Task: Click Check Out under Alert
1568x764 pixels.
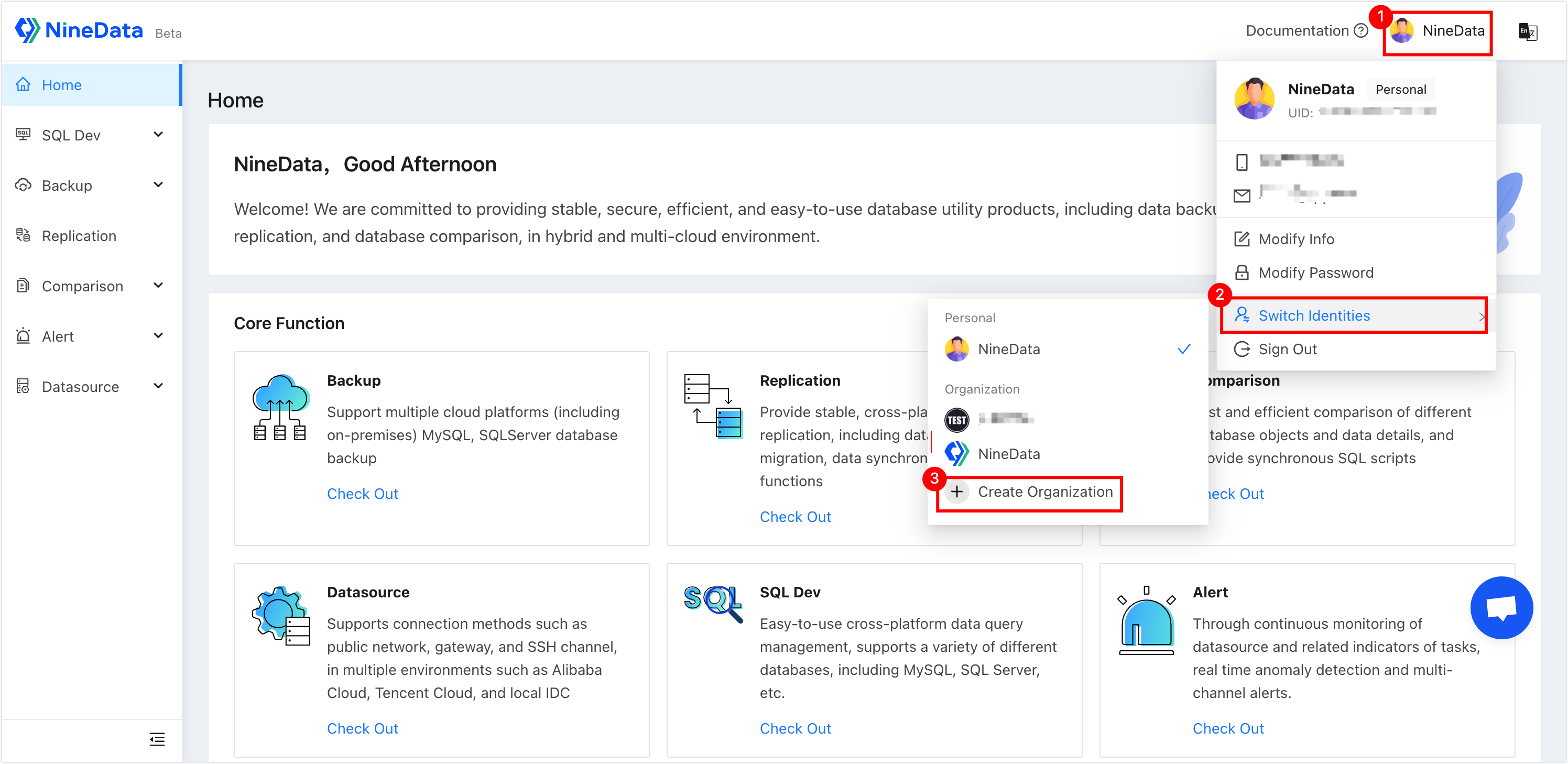Action: pyautogui.click(x=1228, y=729)
